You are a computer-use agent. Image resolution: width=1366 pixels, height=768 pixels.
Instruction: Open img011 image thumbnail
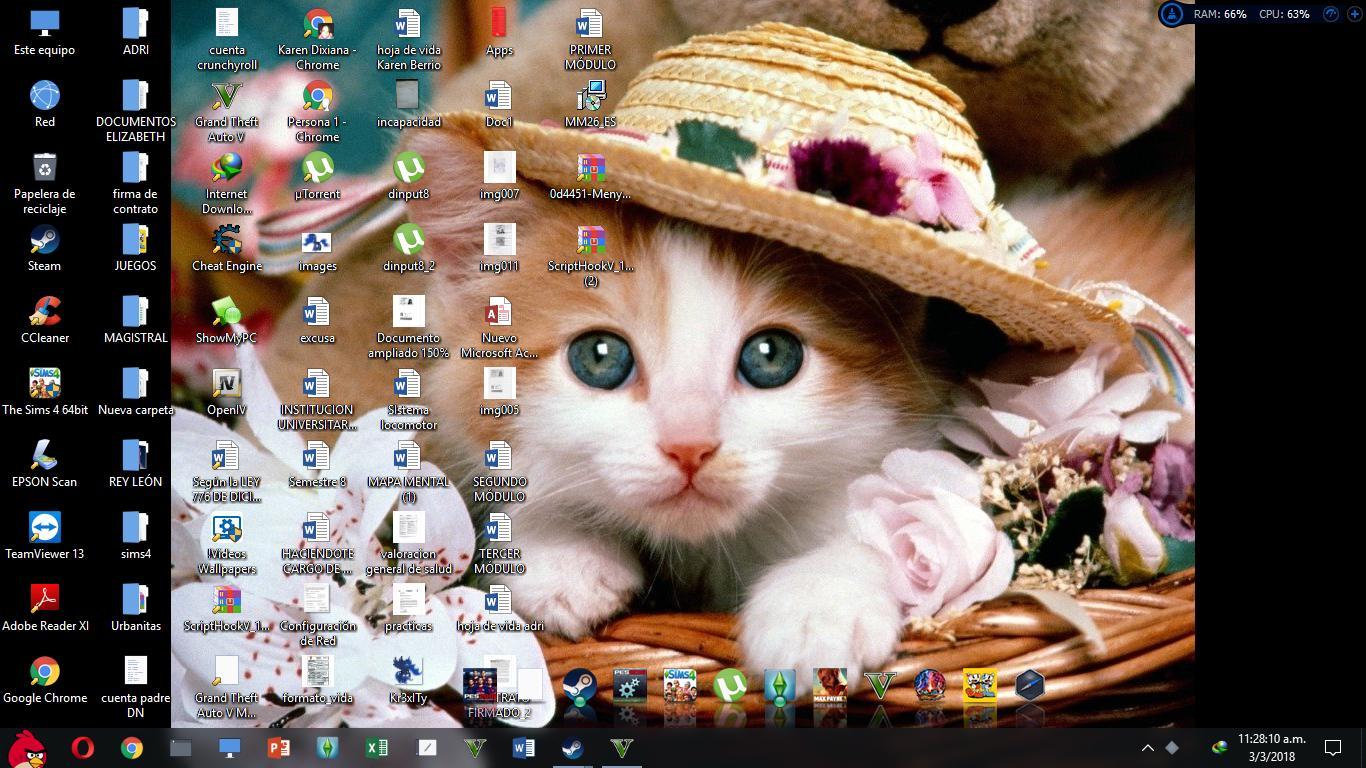[499, 247]
